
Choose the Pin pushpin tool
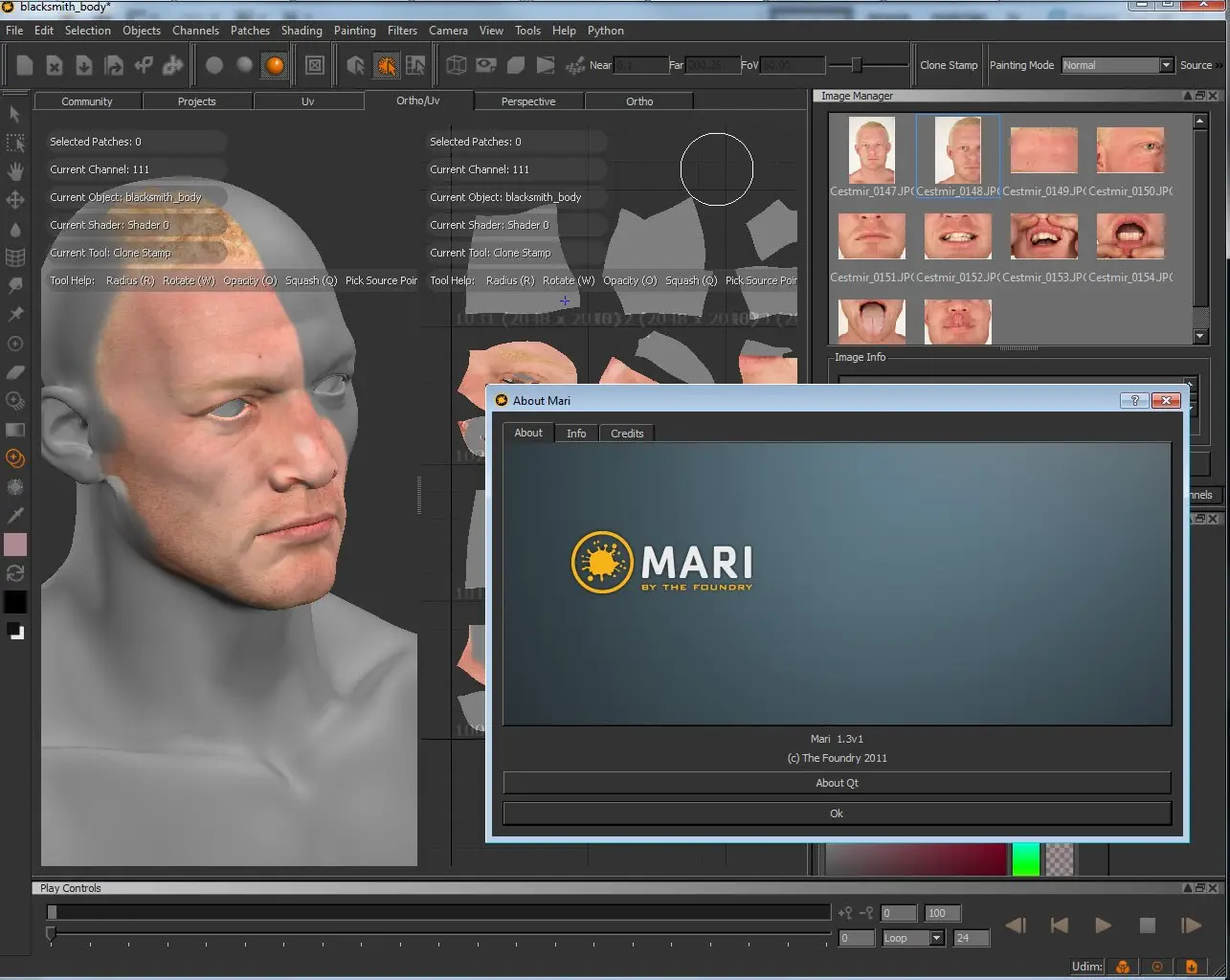coord(15,315)
